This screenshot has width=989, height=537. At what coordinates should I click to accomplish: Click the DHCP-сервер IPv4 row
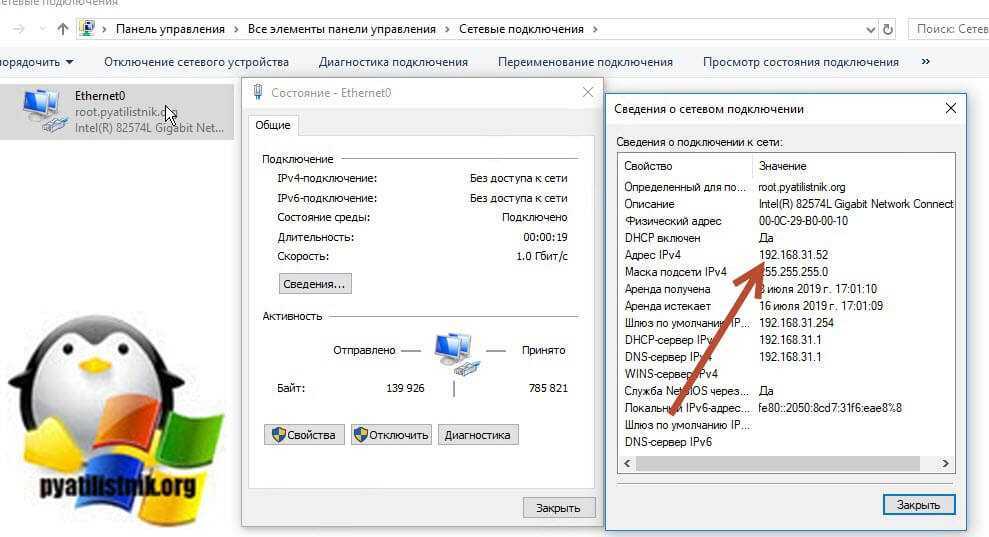click(x=787, y=340)
